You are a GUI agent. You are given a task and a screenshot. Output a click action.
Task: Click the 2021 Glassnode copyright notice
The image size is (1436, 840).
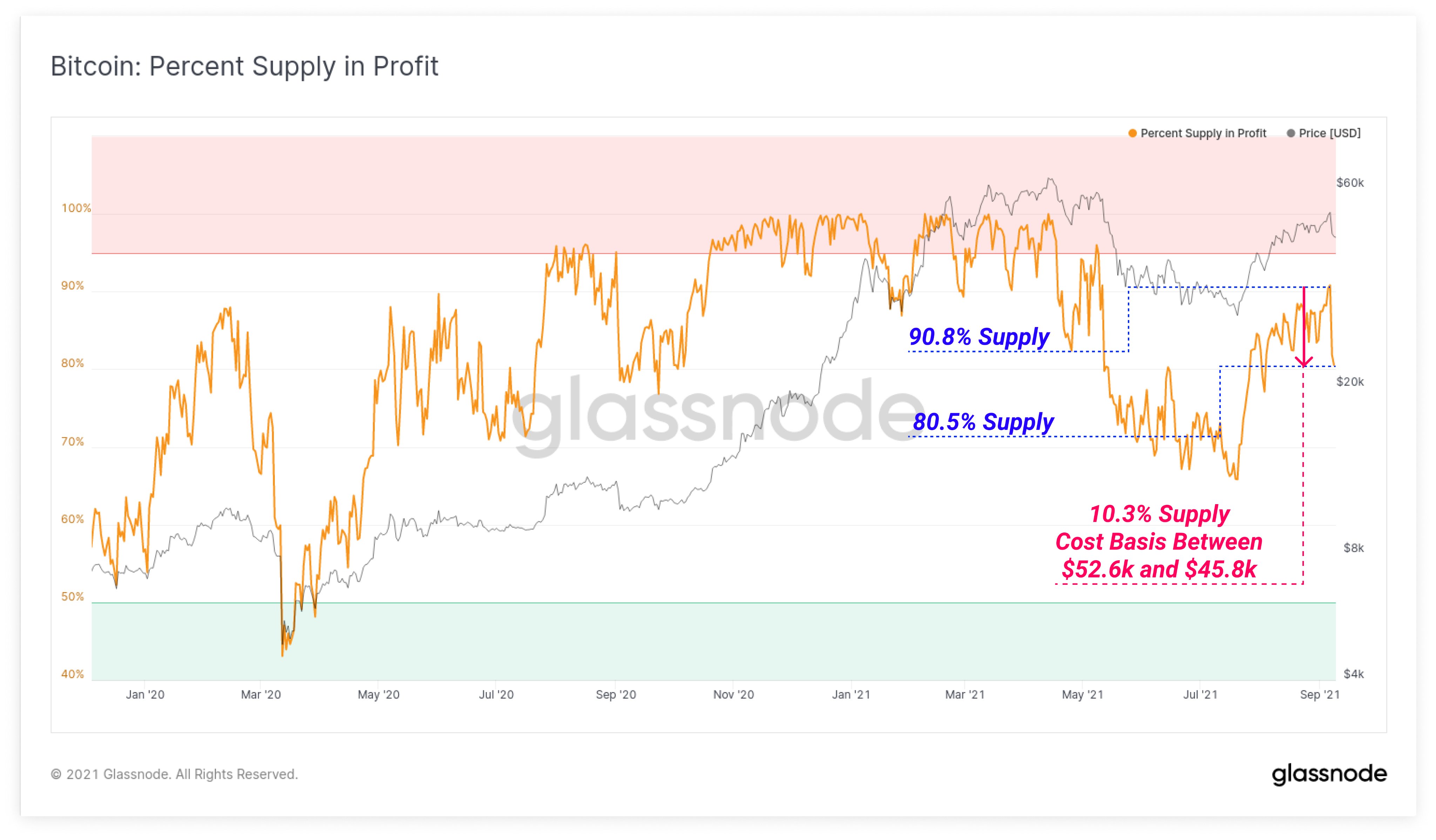174,774
